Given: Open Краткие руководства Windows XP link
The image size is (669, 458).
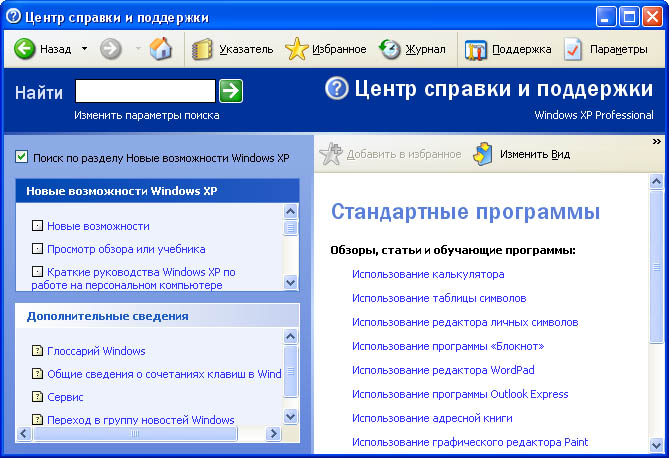Looking at the screenshot, I should [133, 278].
